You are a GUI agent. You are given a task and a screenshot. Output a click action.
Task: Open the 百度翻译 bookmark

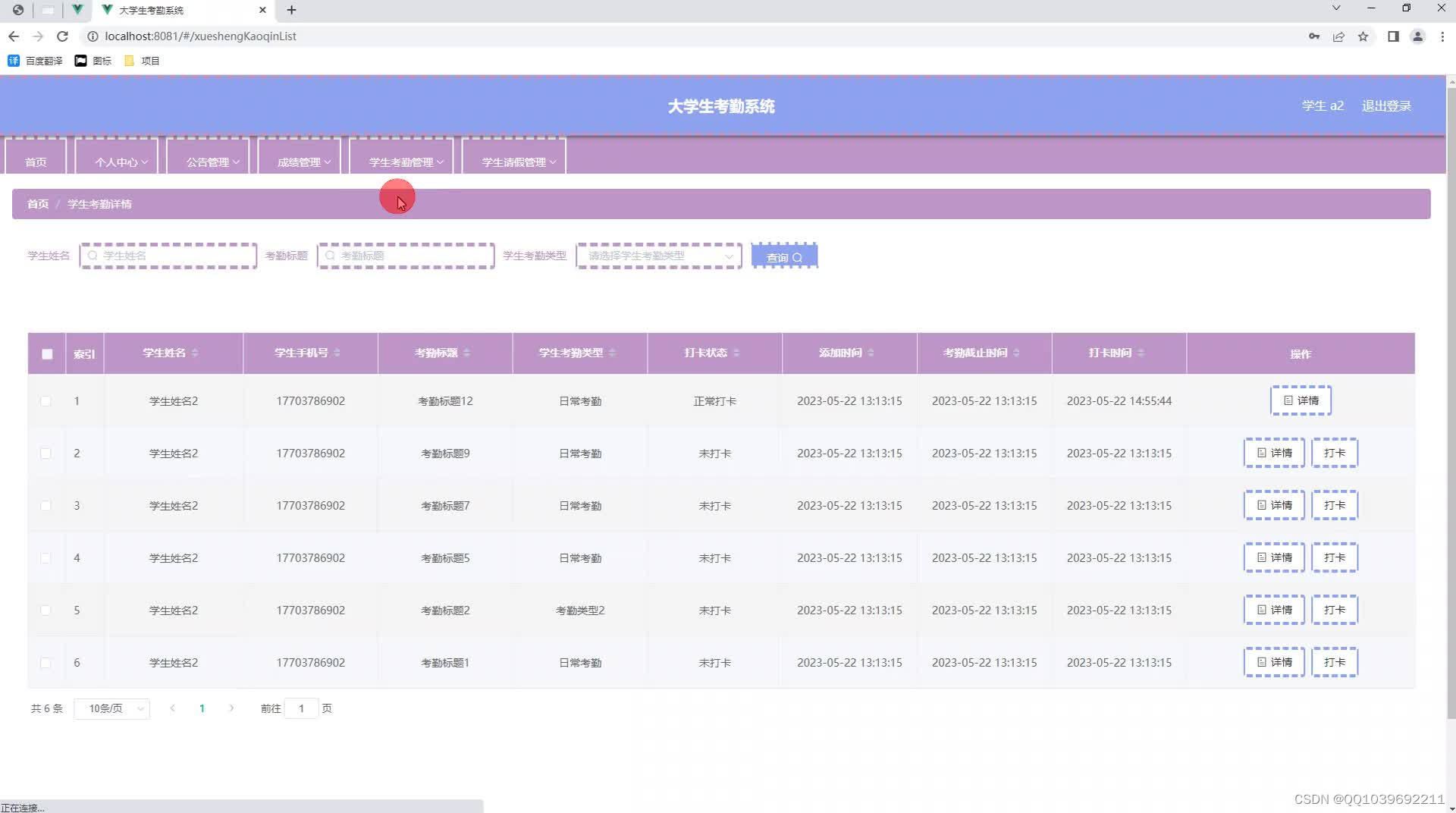[35, 61]
